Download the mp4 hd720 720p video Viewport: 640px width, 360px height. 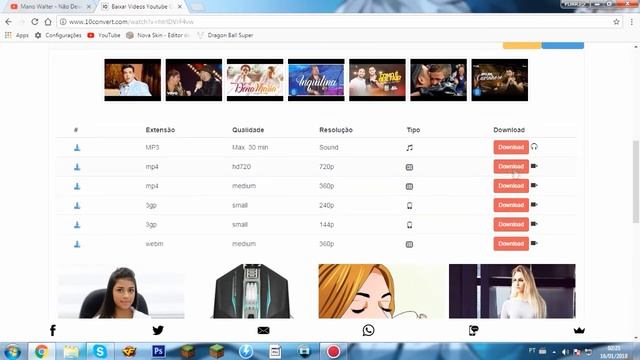[x=511, y=166]
